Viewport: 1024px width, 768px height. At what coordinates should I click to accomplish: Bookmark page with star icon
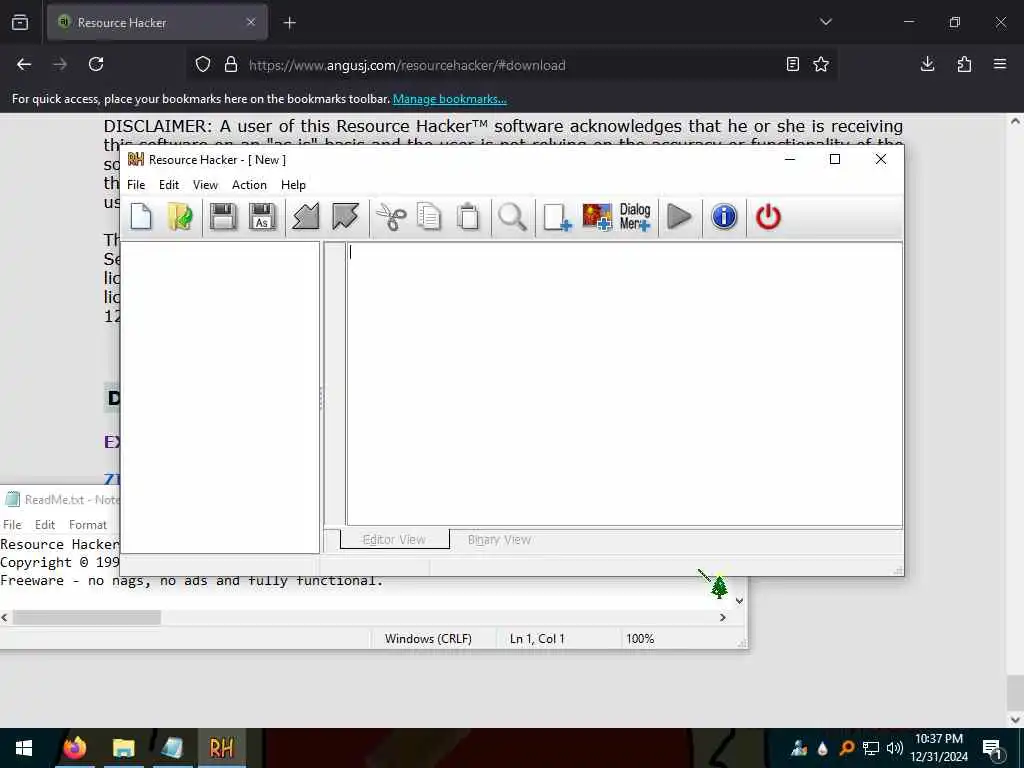821,64
